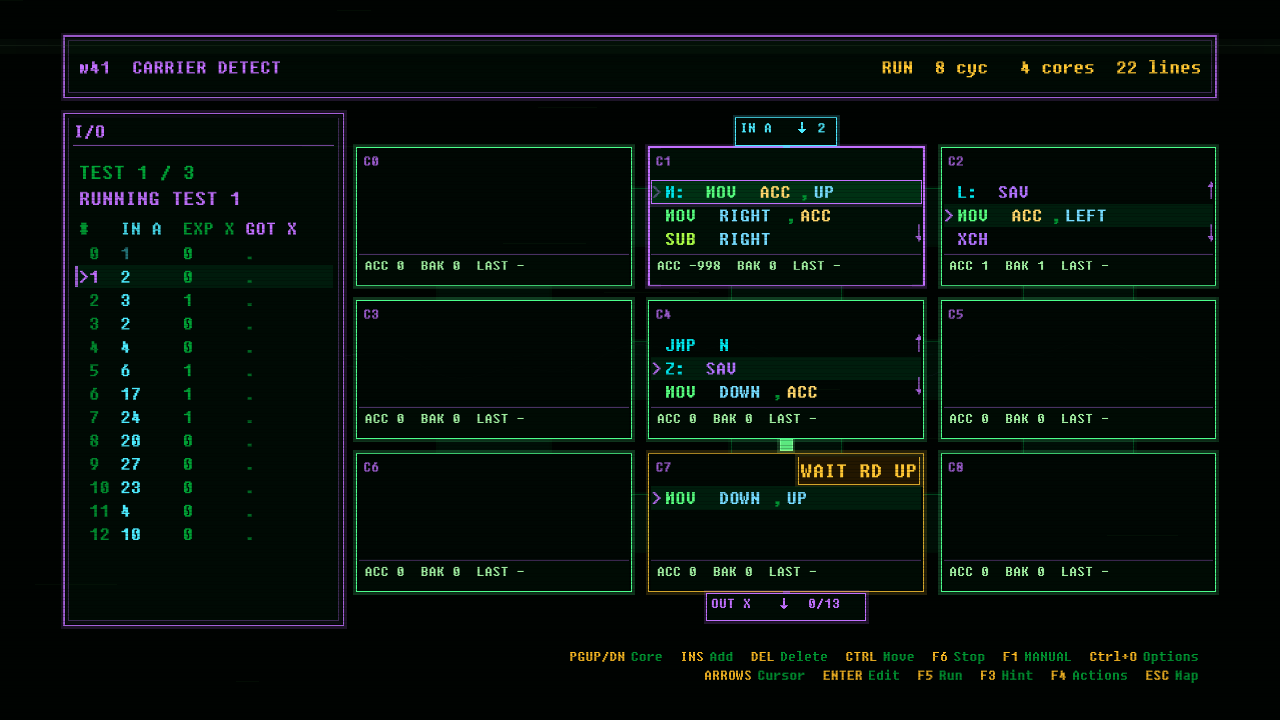Click the RUN status in the header
Image resolution: width=1280 pixels, height=720 pixels.
point(897,68)
